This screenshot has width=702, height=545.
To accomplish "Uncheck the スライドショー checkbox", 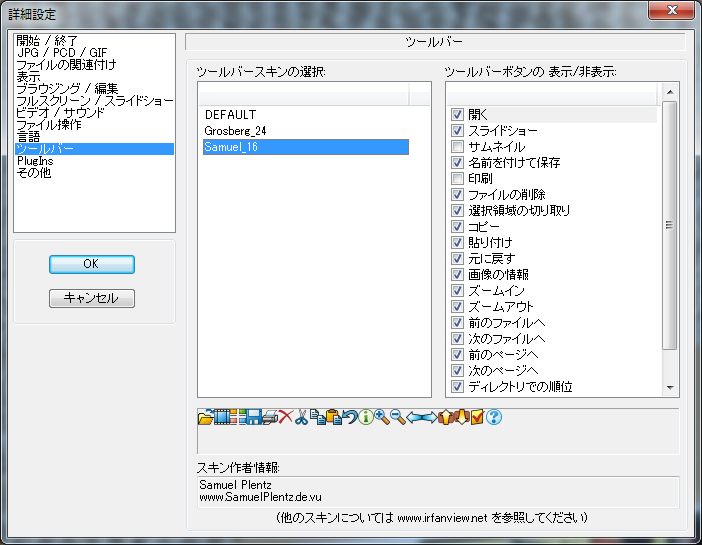I will pos(457,131).
